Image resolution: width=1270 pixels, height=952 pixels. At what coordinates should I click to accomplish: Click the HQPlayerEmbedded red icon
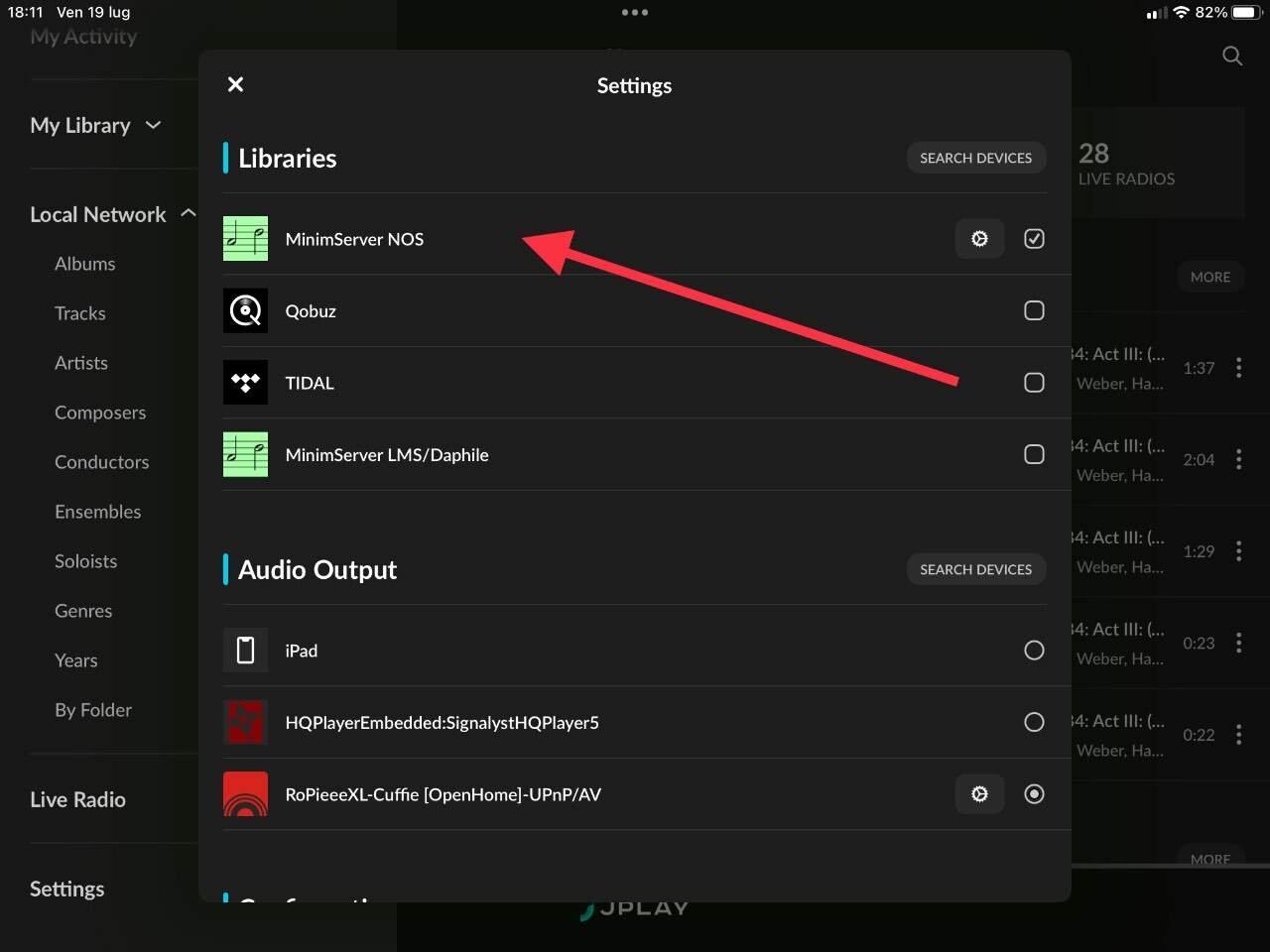coord(245,722)
